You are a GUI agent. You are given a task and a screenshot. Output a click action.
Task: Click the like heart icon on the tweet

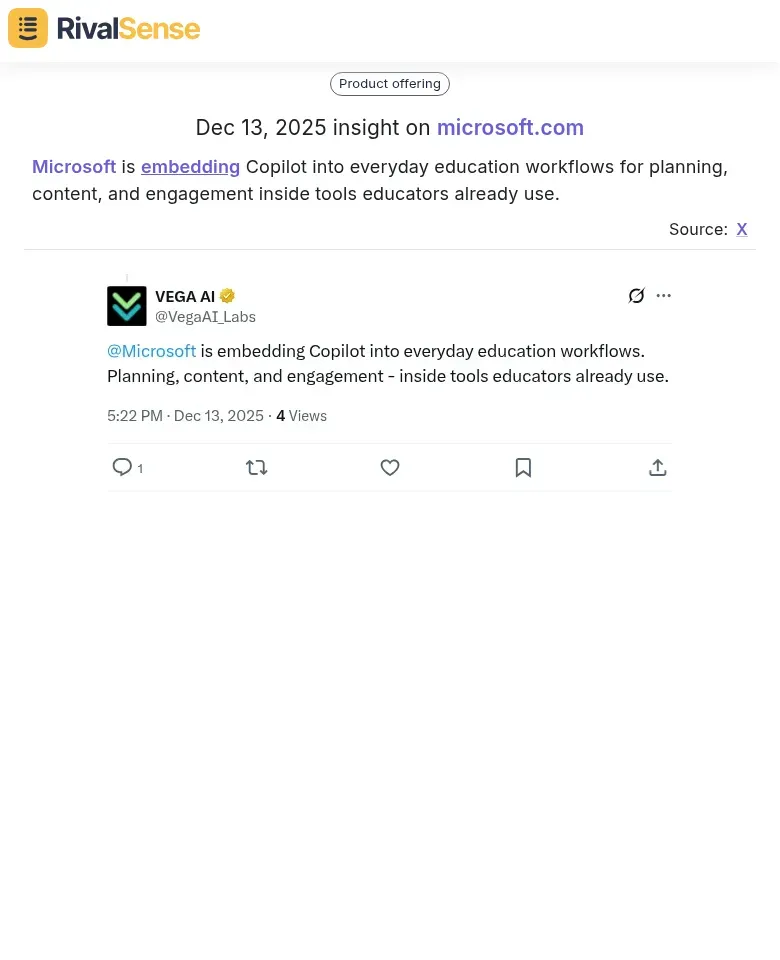point(390,467)
